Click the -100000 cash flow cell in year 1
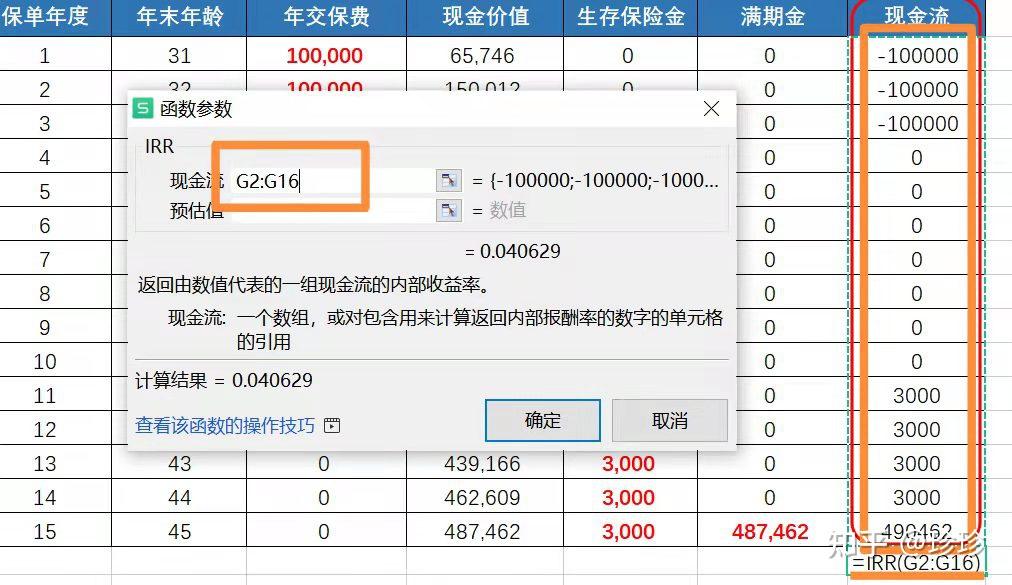1012x585 pixels. 917,56
